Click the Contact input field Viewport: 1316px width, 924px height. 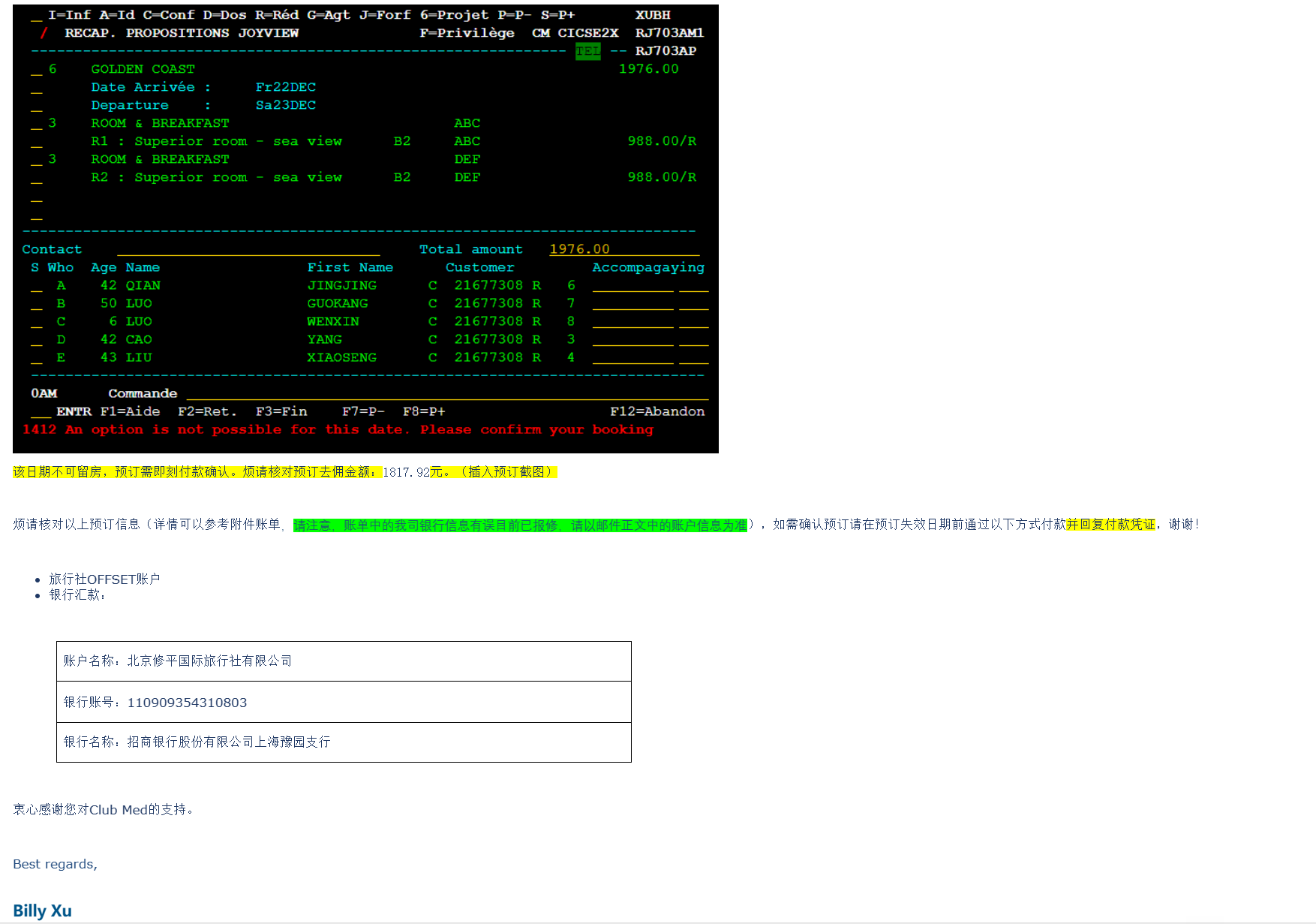click(x=248, y=249)
